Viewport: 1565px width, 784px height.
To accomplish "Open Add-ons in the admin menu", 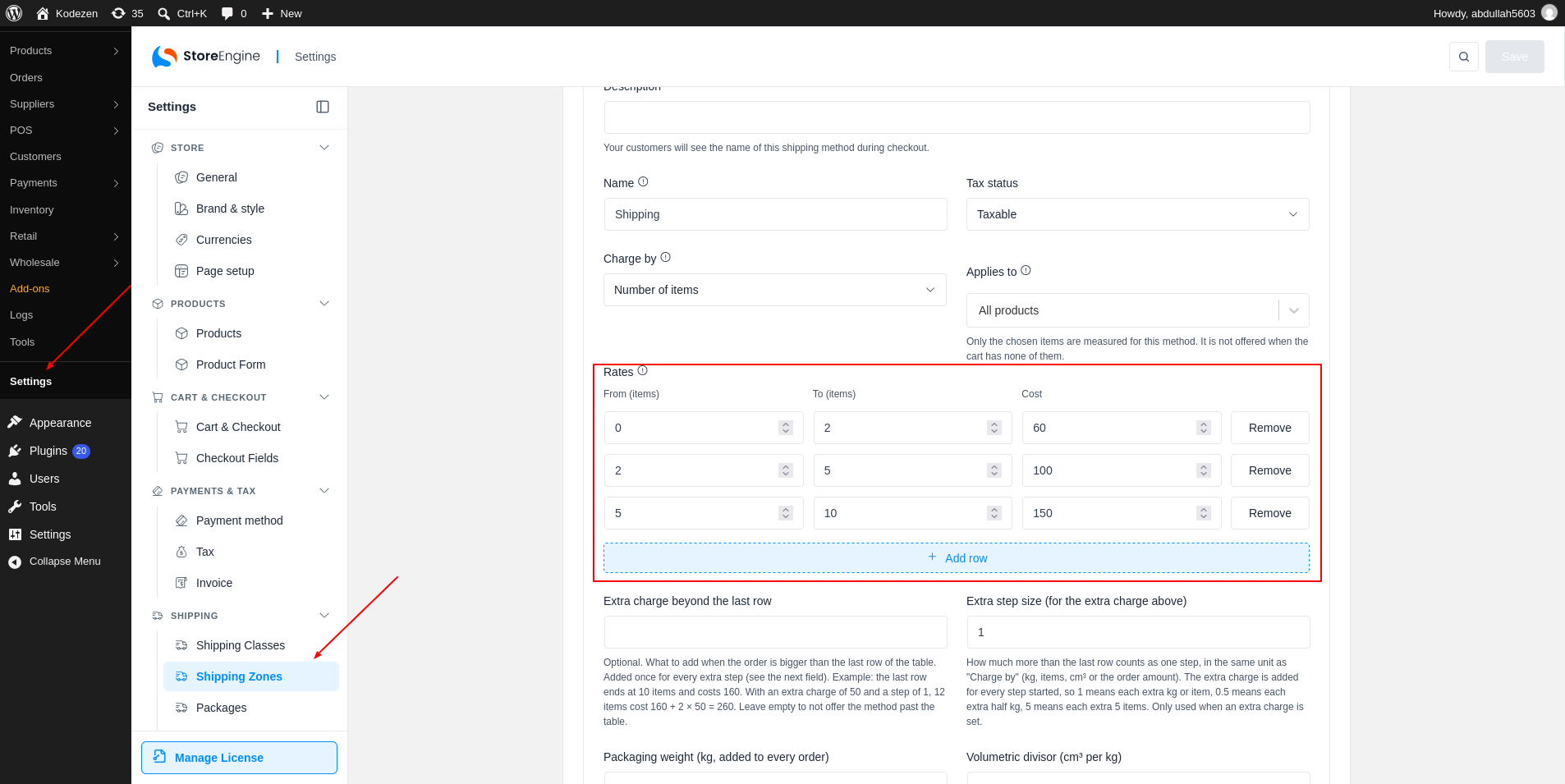I will (30, 289).
